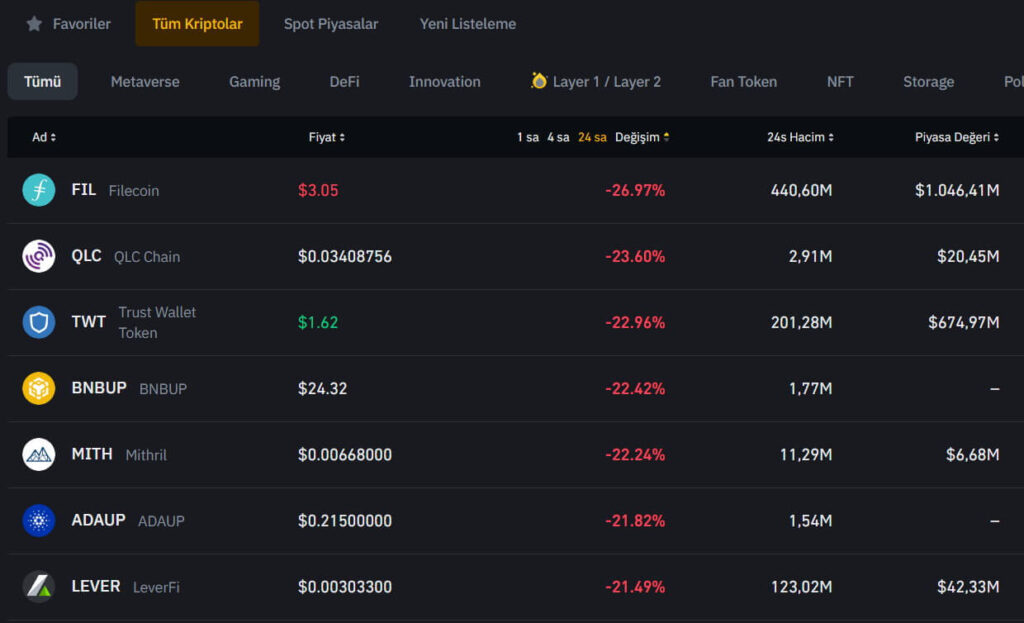Click the $42,33M market cap value
1024x623 pixels.
[x=968, y=586]
